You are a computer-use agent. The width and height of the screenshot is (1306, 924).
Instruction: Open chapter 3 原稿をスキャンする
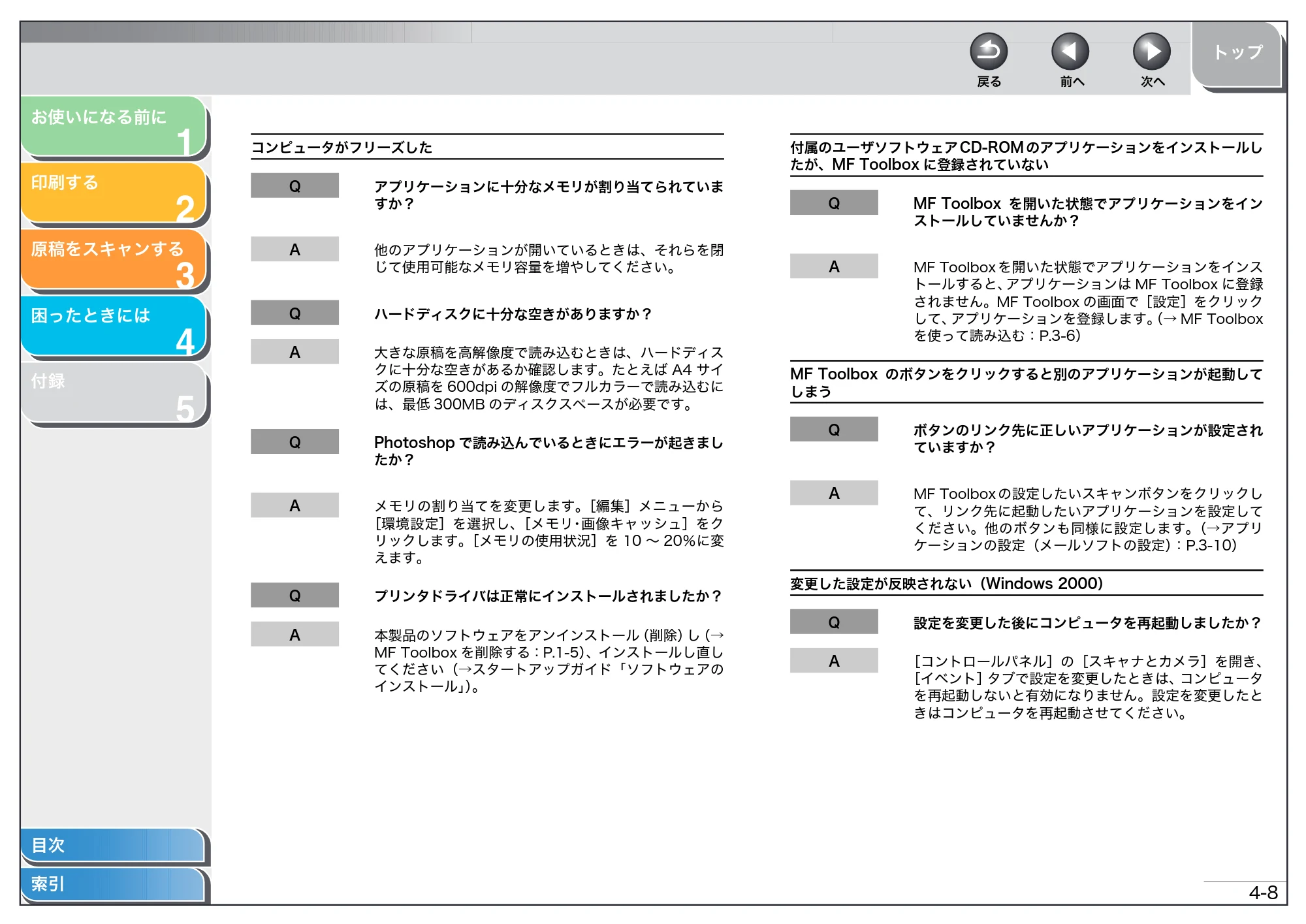(113, 259)
